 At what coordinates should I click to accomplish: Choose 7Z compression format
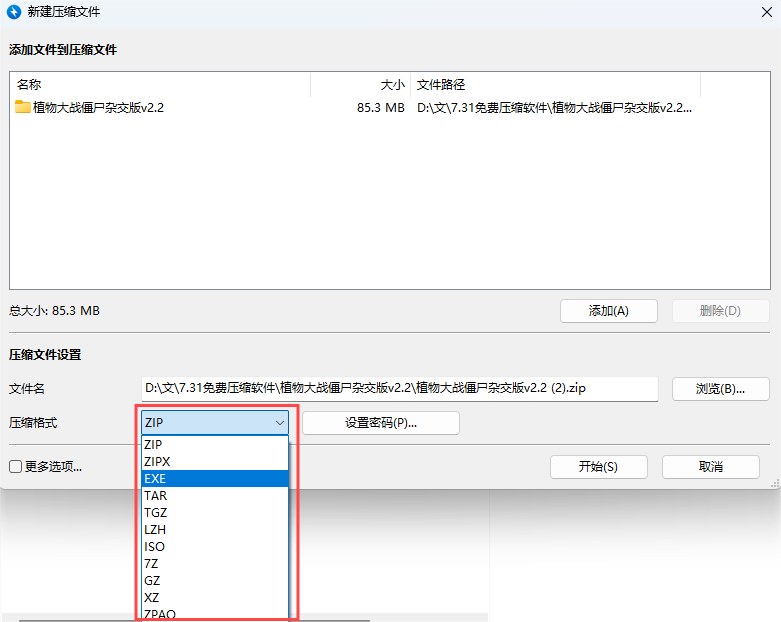[215, 563]
